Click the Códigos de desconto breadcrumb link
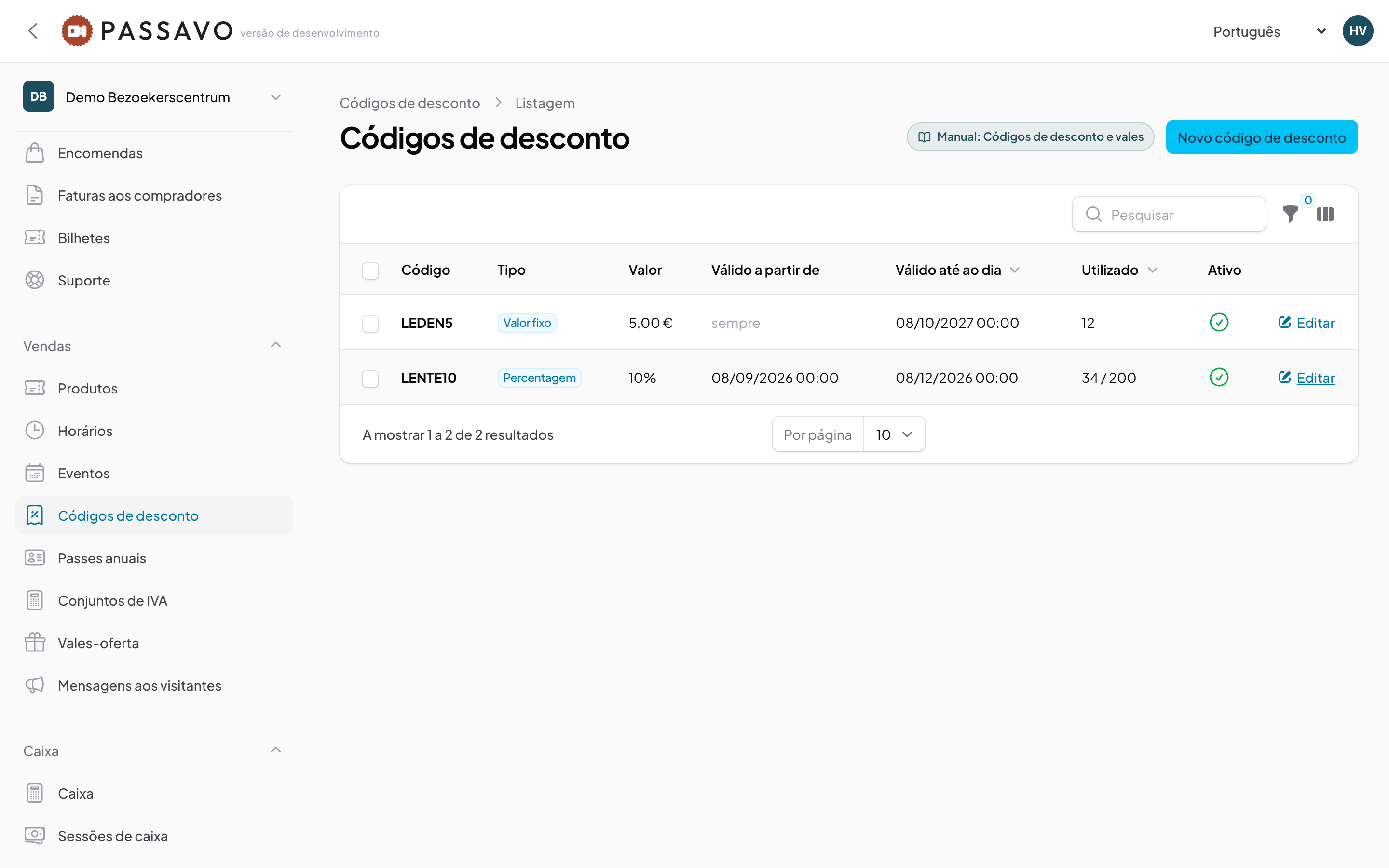This screenshot has width=1389, height=868. click(409, 103)
